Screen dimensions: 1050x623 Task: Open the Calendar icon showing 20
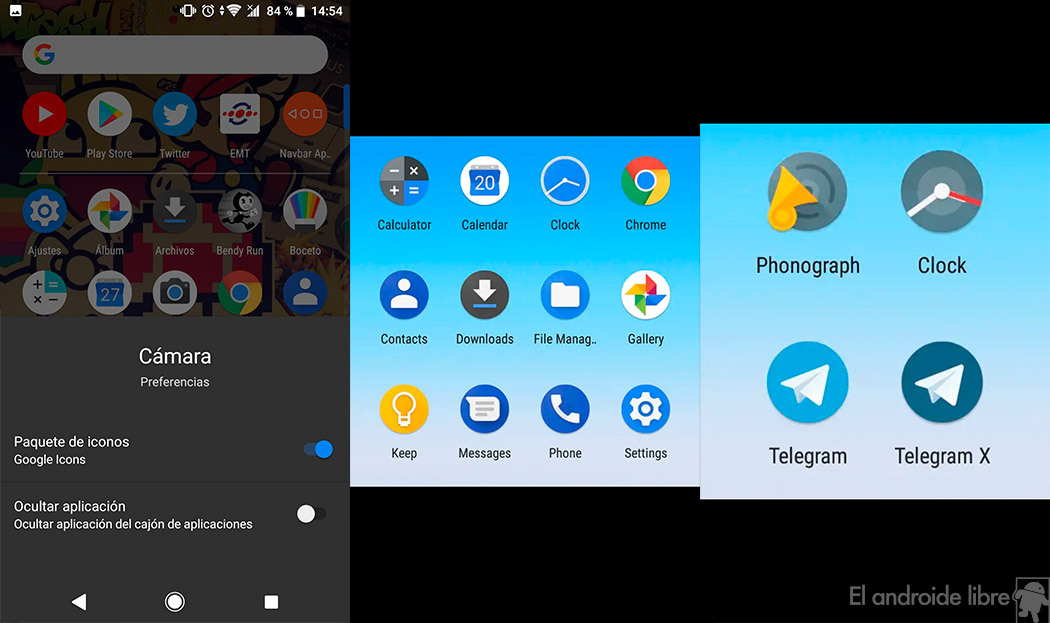click(484, 181)
